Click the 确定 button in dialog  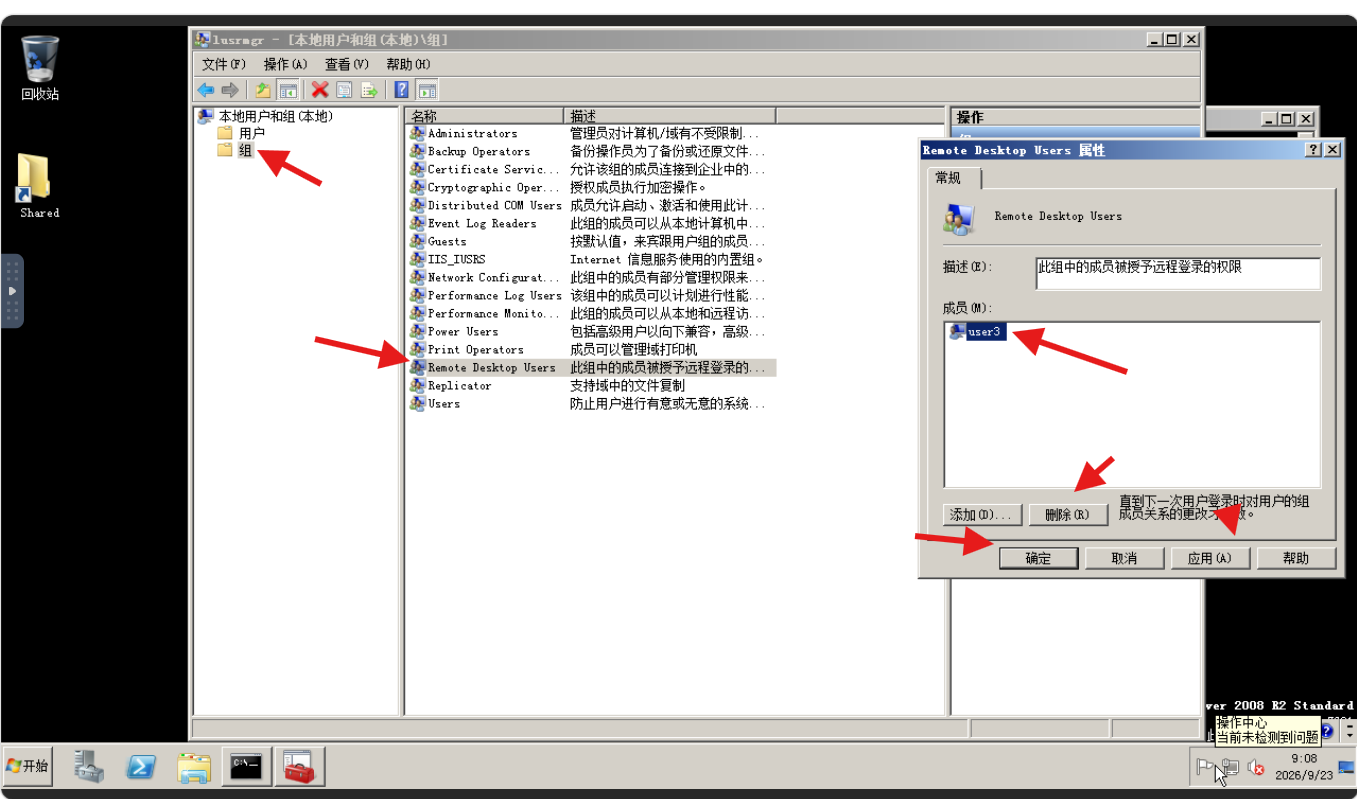tap(1038, 558)
